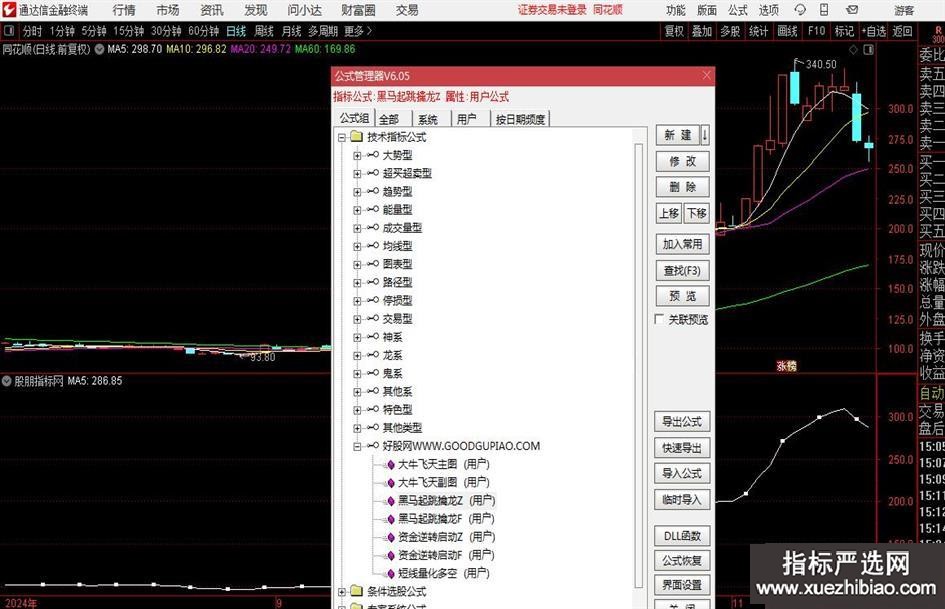Open the 市场 menu
This screenshot has height=609, width=945.
click(168, 10)
